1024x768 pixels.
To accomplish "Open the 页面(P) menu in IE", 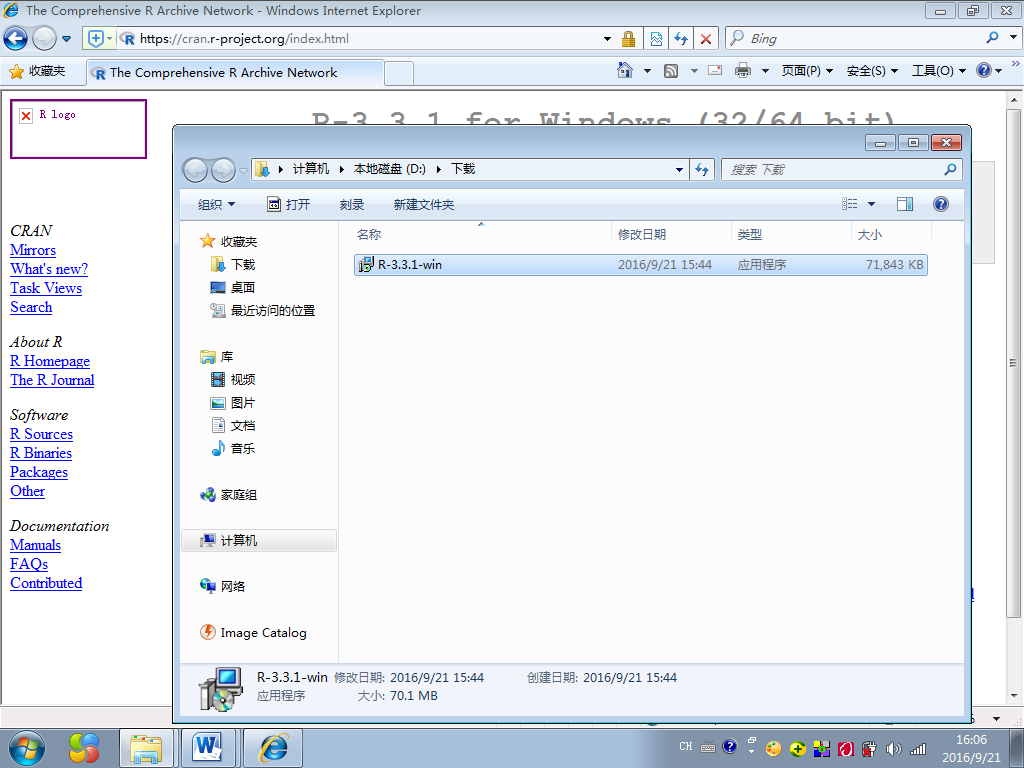I will click(807, 71).
